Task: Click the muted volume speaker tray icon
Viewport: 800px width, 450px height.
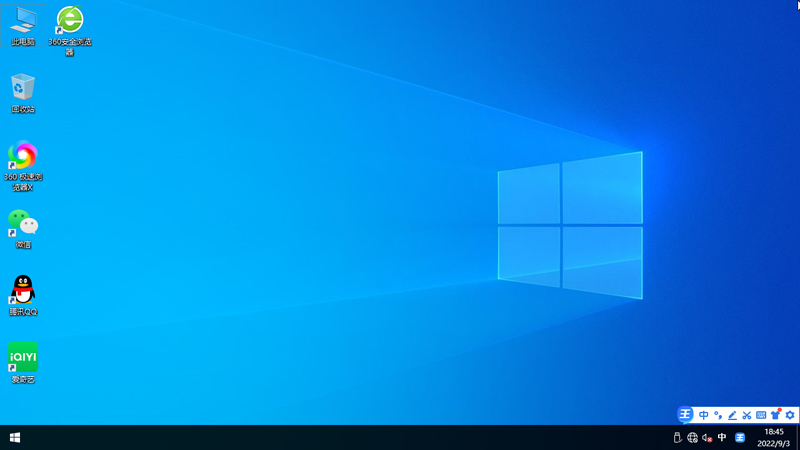Action: tap(707, 438)
